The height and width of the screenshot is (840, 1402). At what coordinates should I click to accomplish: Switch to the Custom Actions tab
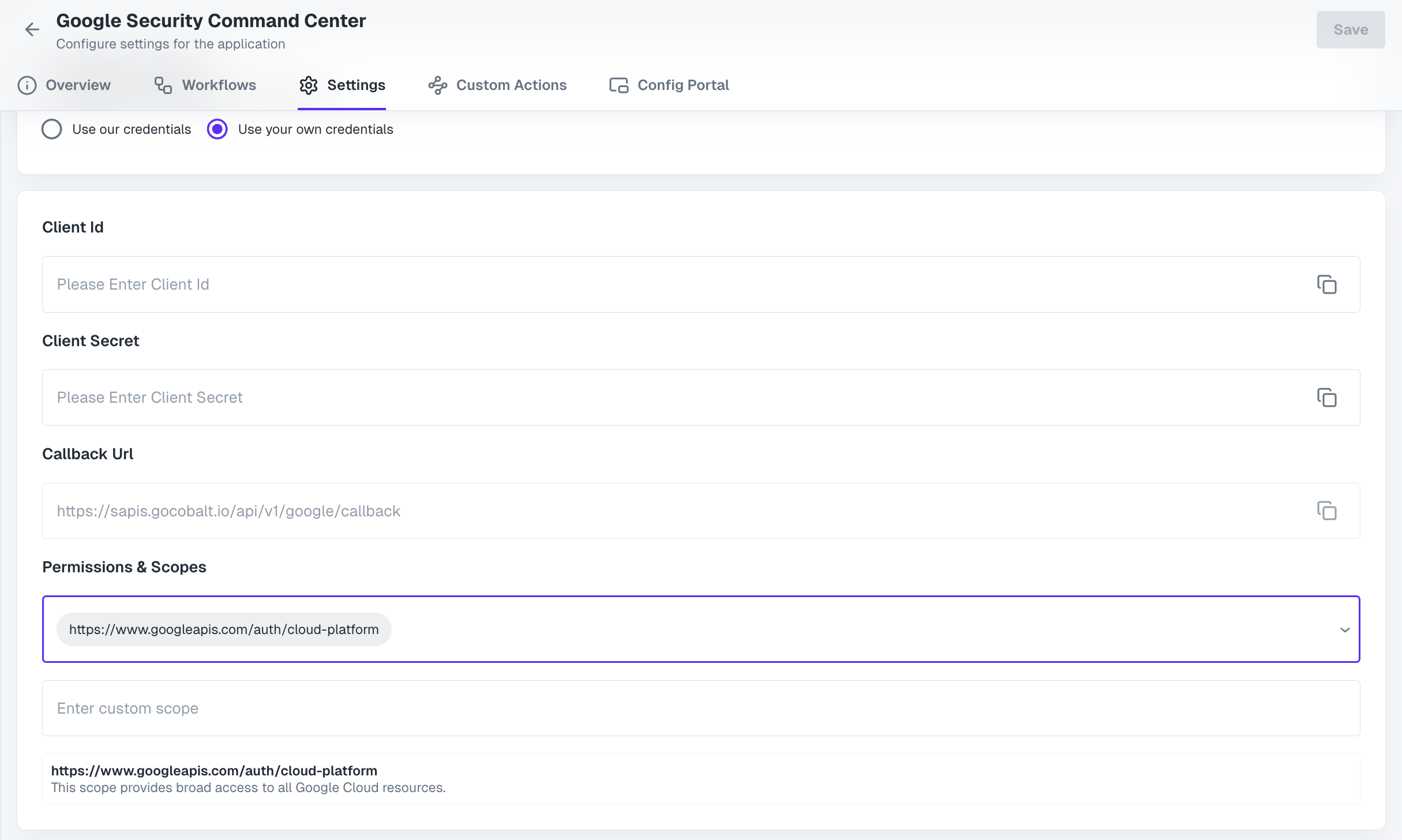point(511,85)
